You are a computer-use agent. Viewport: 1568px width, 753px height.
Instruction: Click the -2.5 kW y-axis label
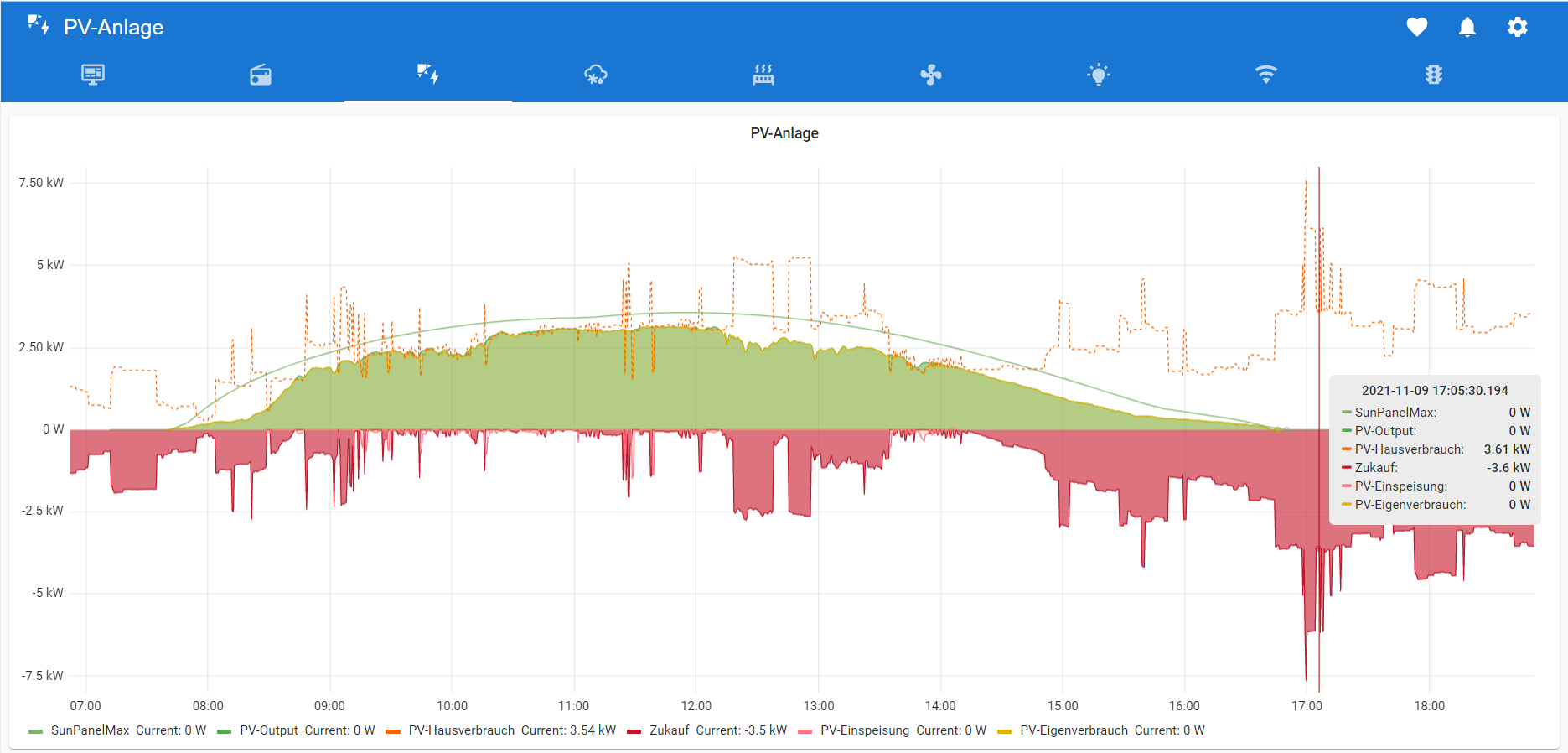43,511
